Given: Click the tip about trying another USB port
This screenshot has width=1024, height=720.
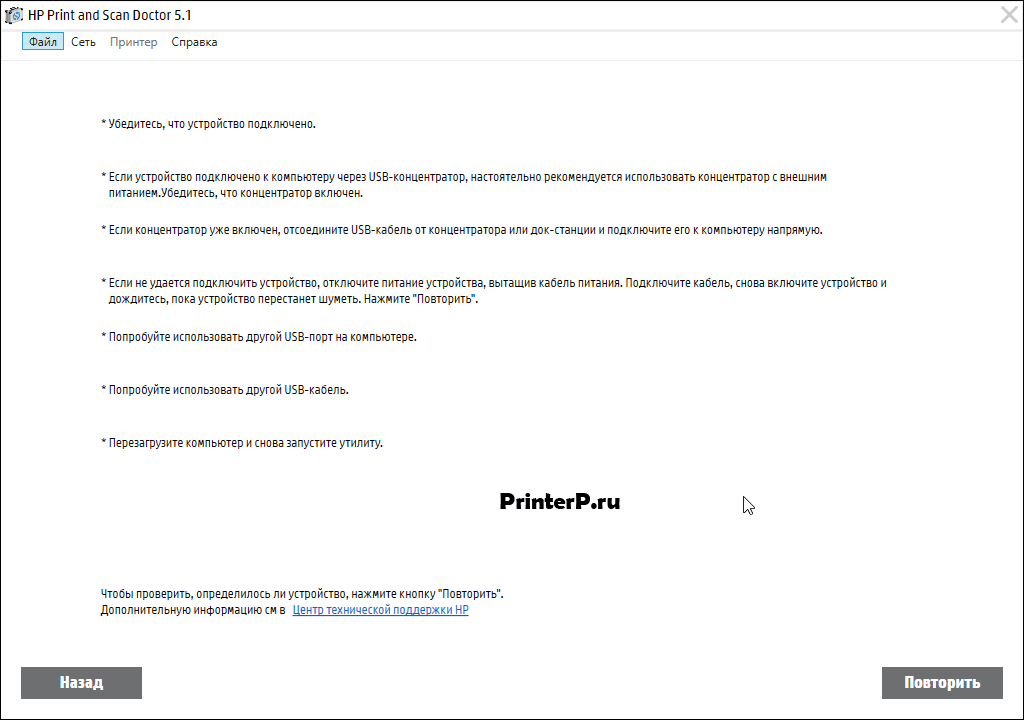Looking at the screenshot, I should pos(259,337).
